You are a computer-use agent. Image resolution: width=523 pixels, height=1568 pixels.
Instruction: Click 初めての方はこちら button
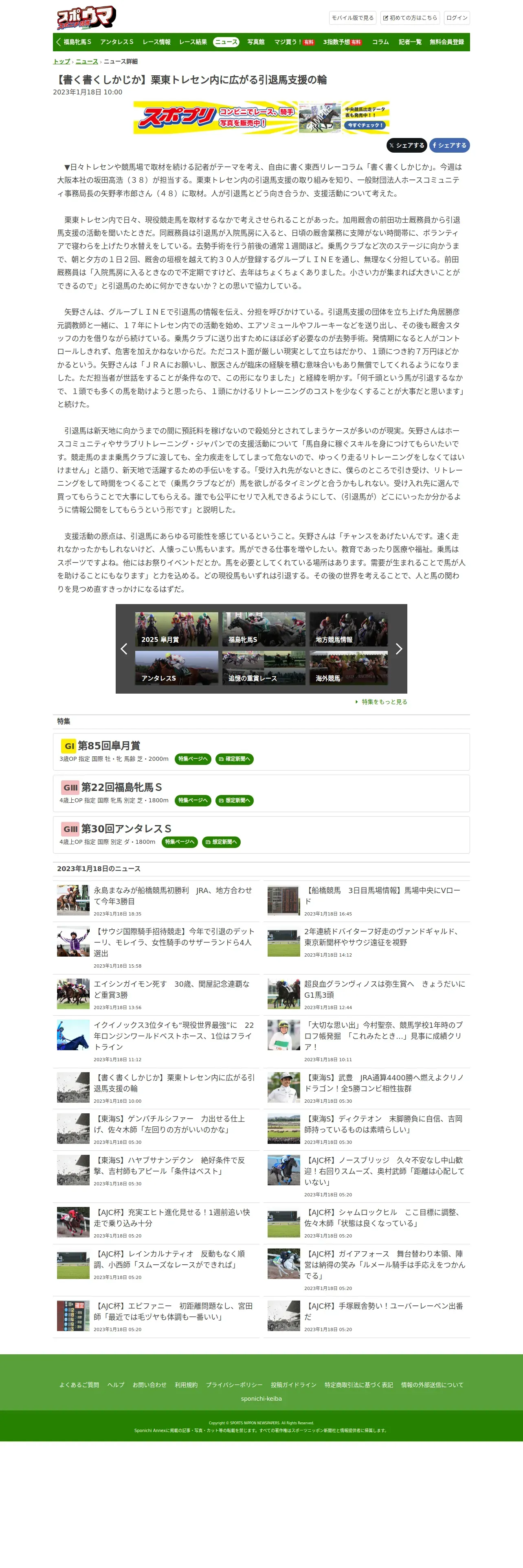click(x=410, y=18)
